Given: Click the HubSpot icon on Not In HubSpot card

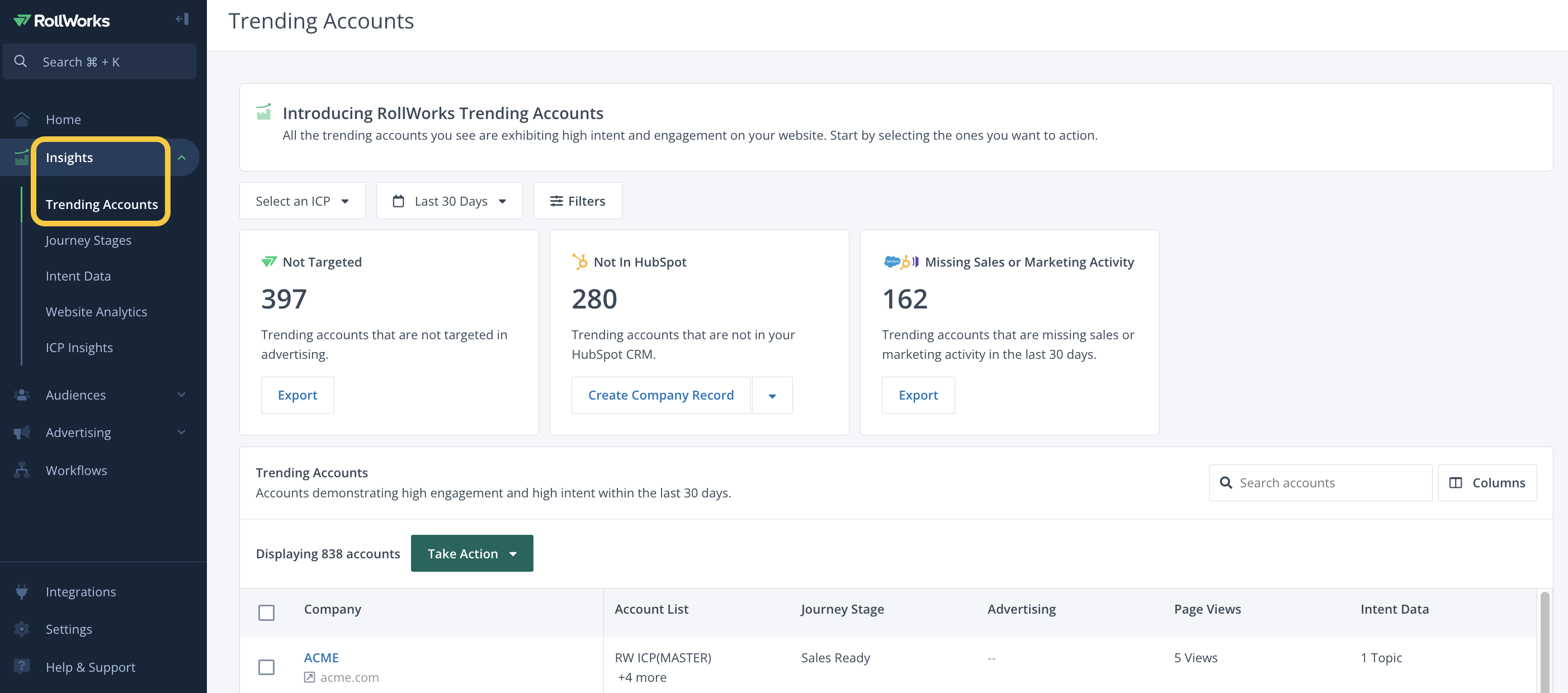Looking at the screenshot, I should 579,262.
